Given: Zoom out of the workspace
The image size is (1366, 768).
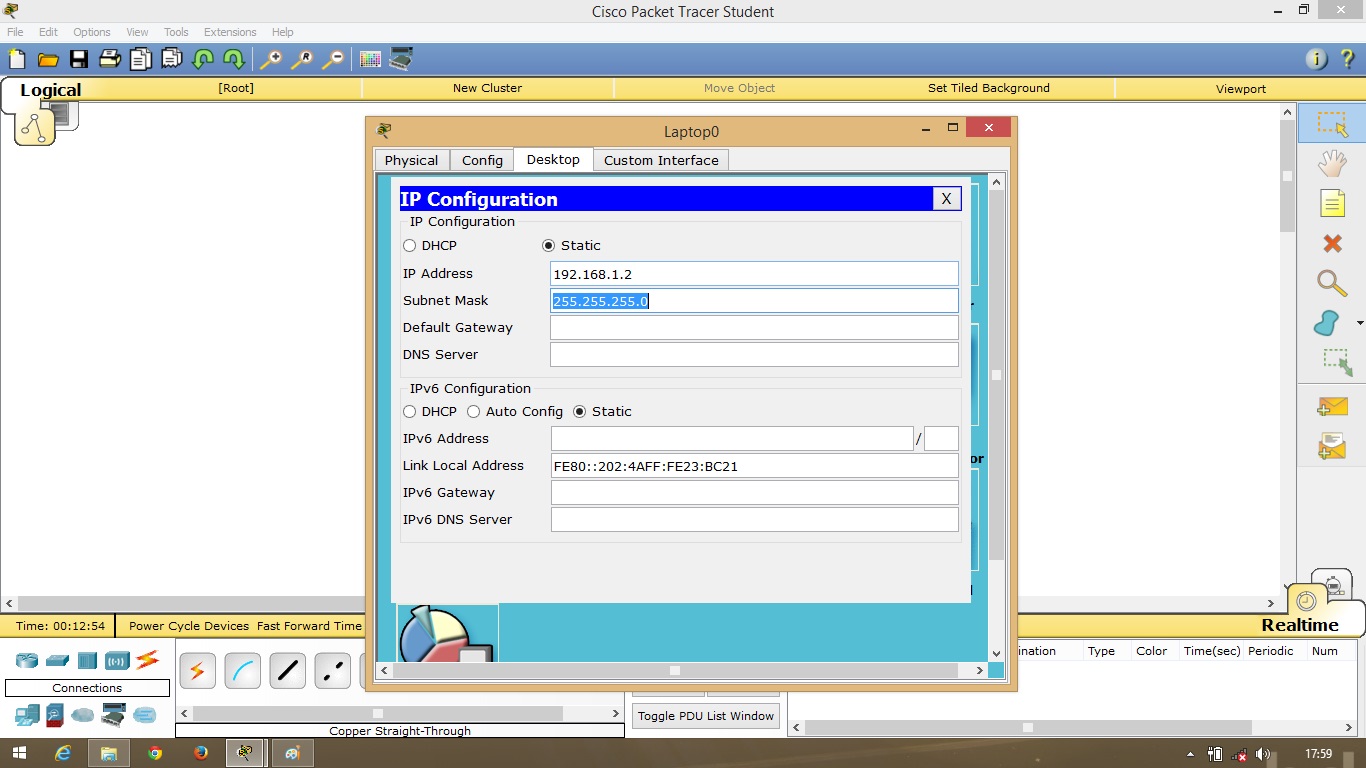Looking at the screenshot, I should point(333,59).
